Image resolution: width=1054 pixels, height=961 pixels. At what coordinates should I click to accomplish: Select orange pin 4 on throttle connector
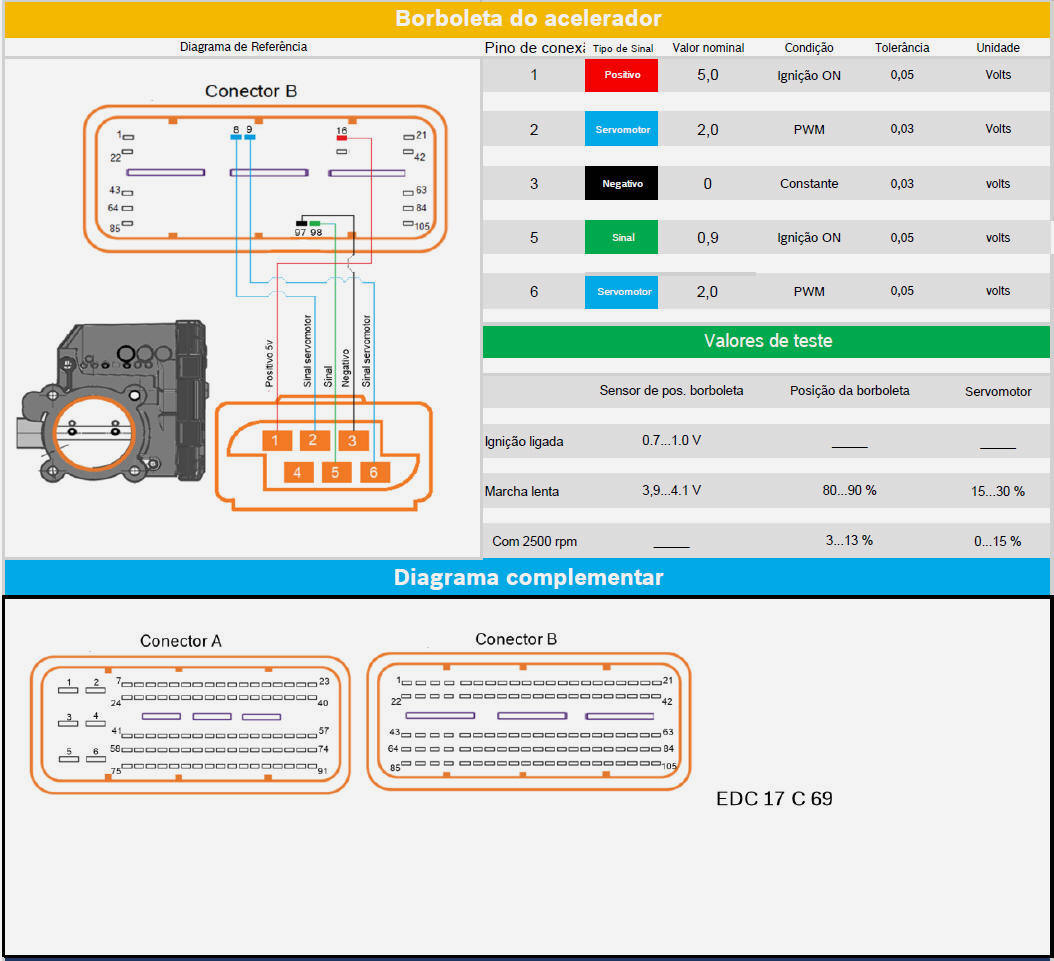[x=297, y=472]
